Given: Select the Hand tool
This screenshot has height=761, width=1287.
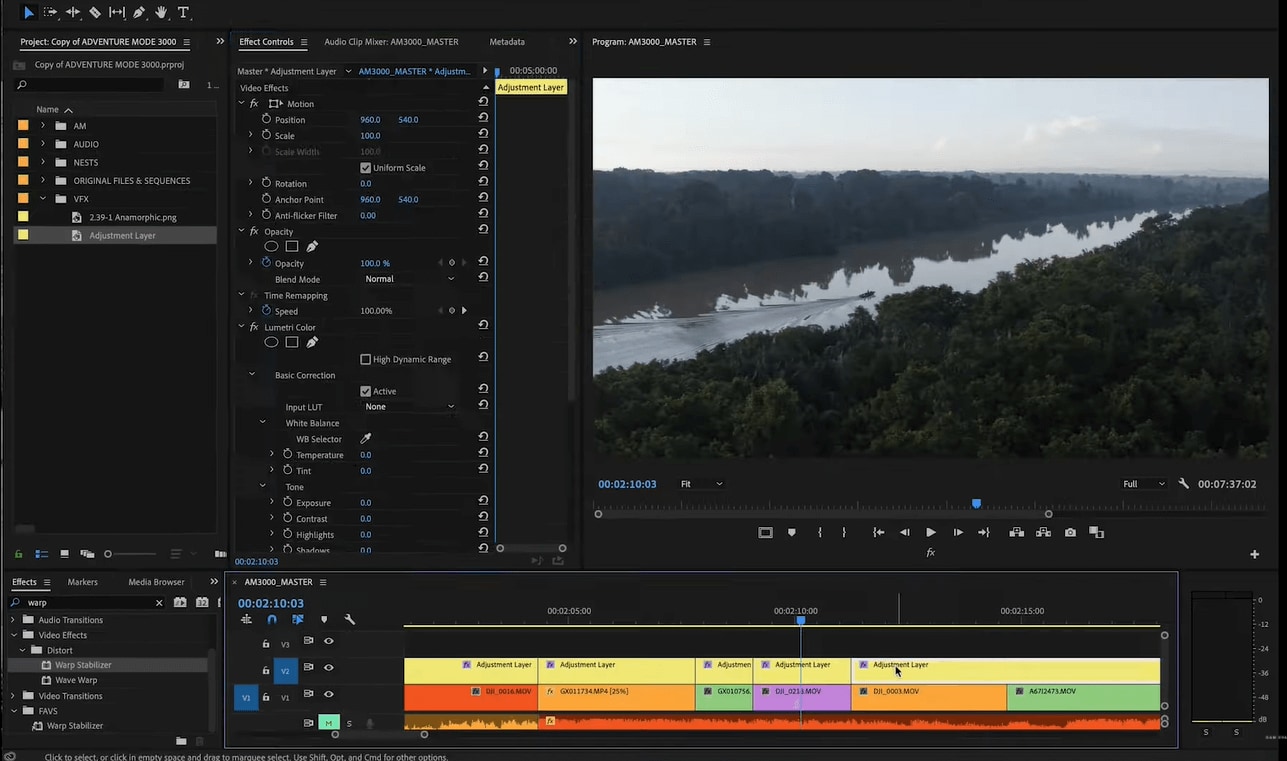Looking at the screenshot, I should pos(161,12).
